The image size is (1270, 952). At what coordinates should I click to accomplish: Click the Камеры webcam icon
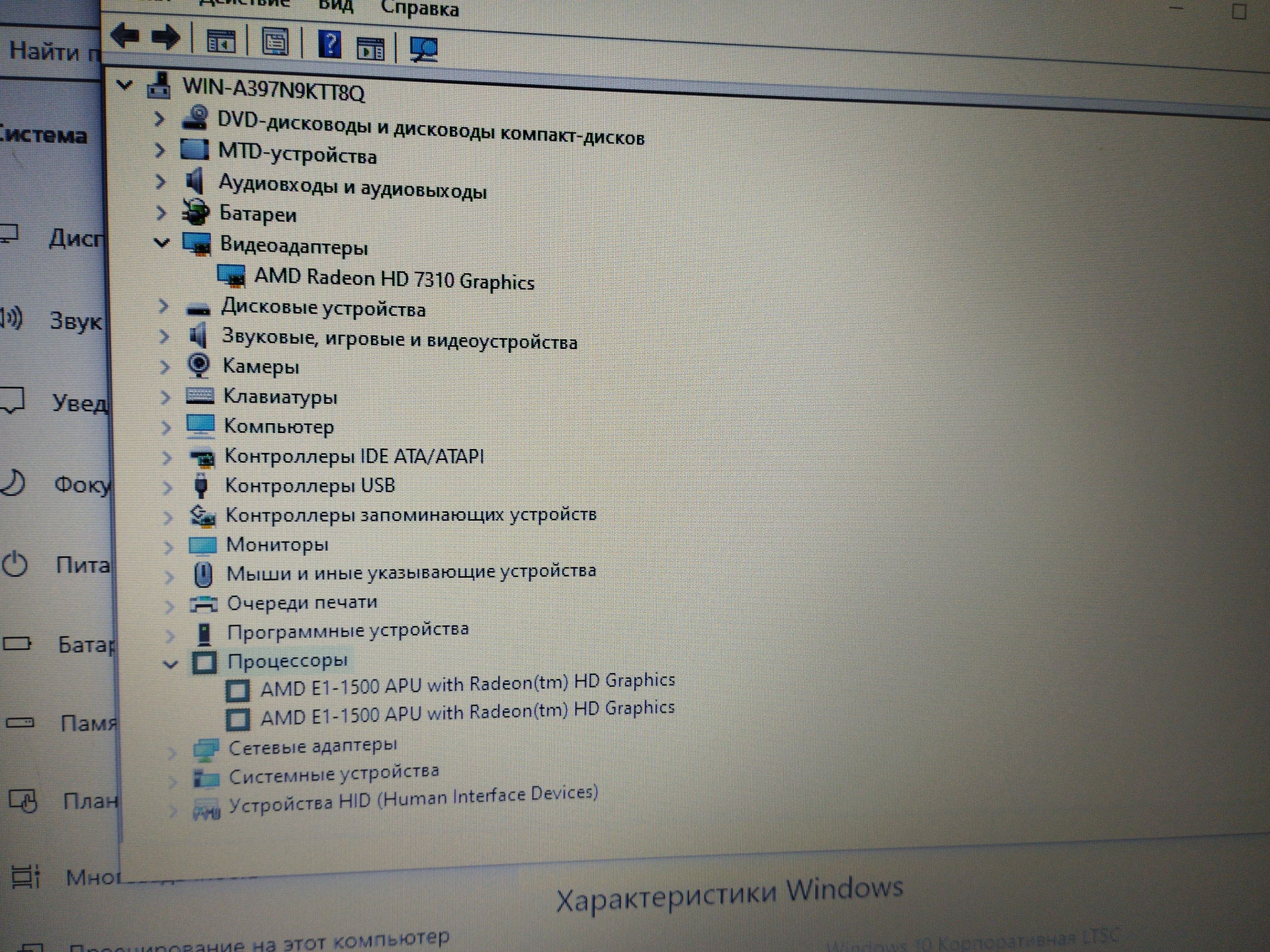click(x=198, y=365)
